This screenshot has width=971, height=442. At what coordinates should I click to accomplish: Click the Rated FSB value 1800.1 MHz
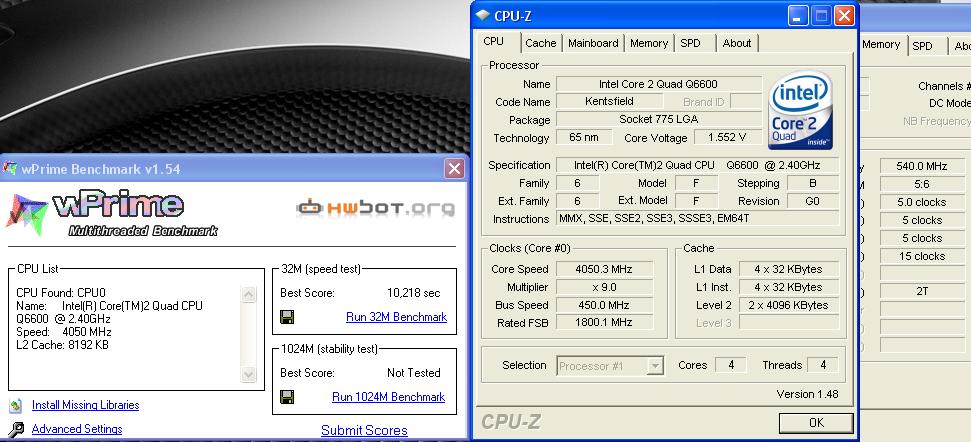pos(604,323)
